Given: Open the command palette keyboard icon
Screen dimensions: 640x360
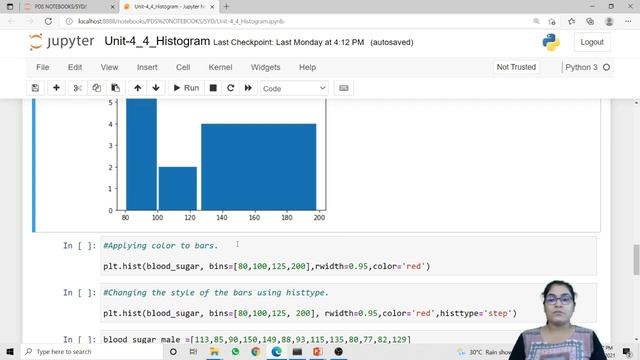Looking at the screenshot, I should pyautogui.click(x=344, y=88).
